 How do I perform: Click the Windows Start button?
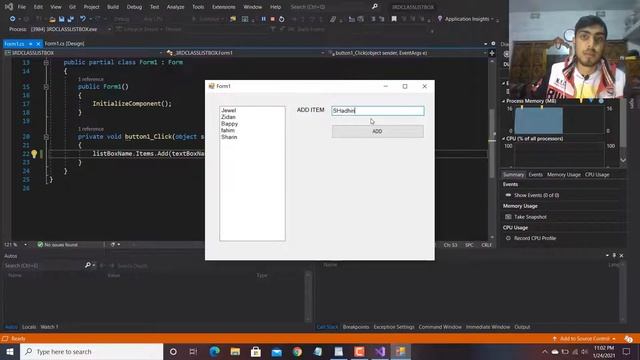point(10,351)
